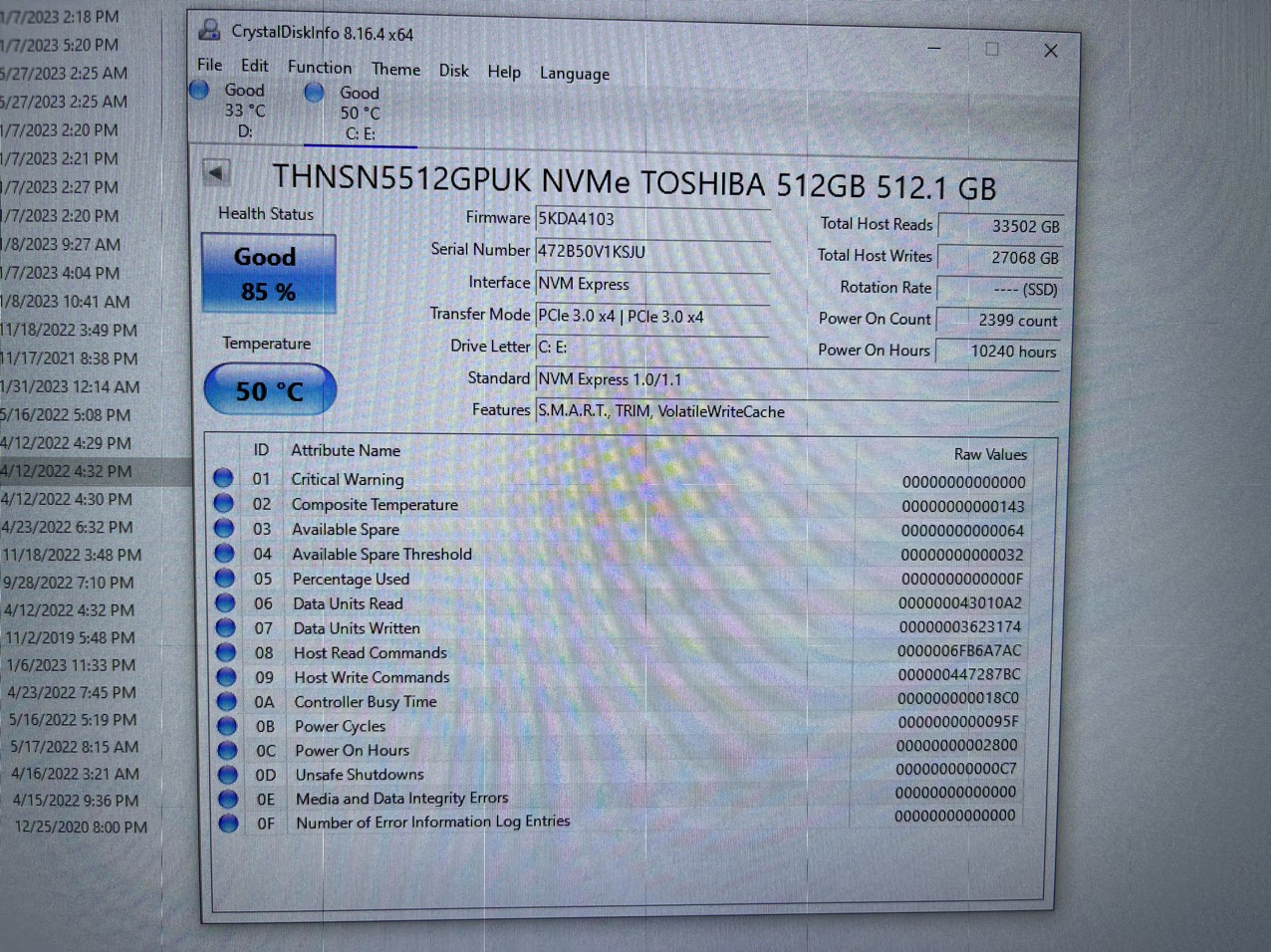The width and height of the screenshot is (1271, 952).
Task: Click status orb for Power Cycles row
Action: tap(227, 726)
